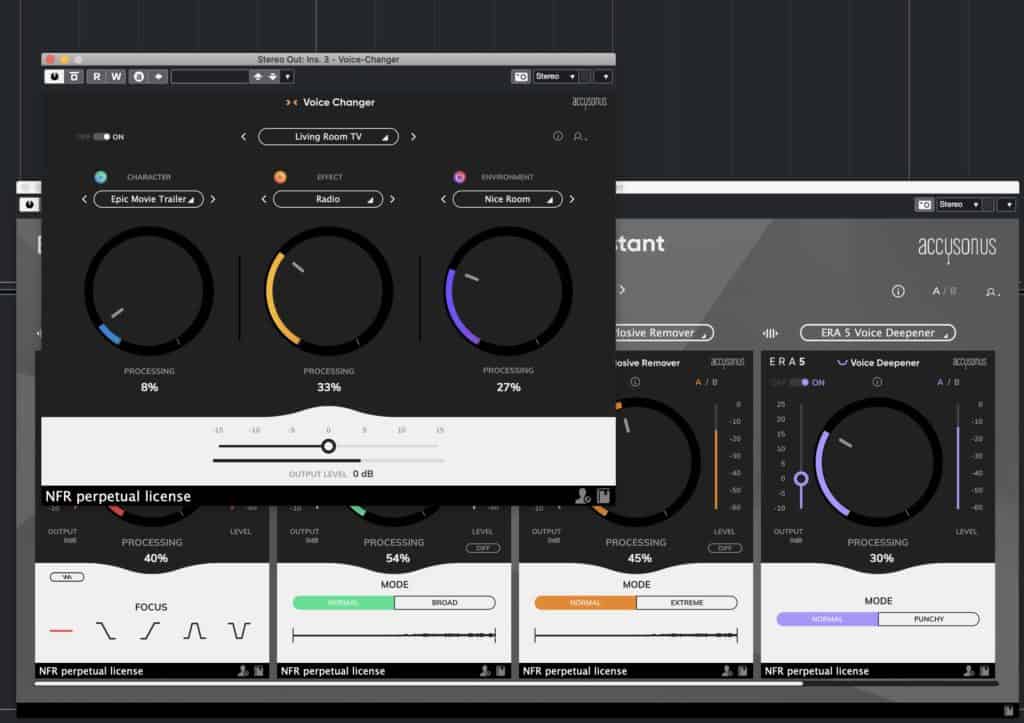Open the Stereo dropdown in the rear plugin window
Screen dimensions: 1024x723
[959, 205]
